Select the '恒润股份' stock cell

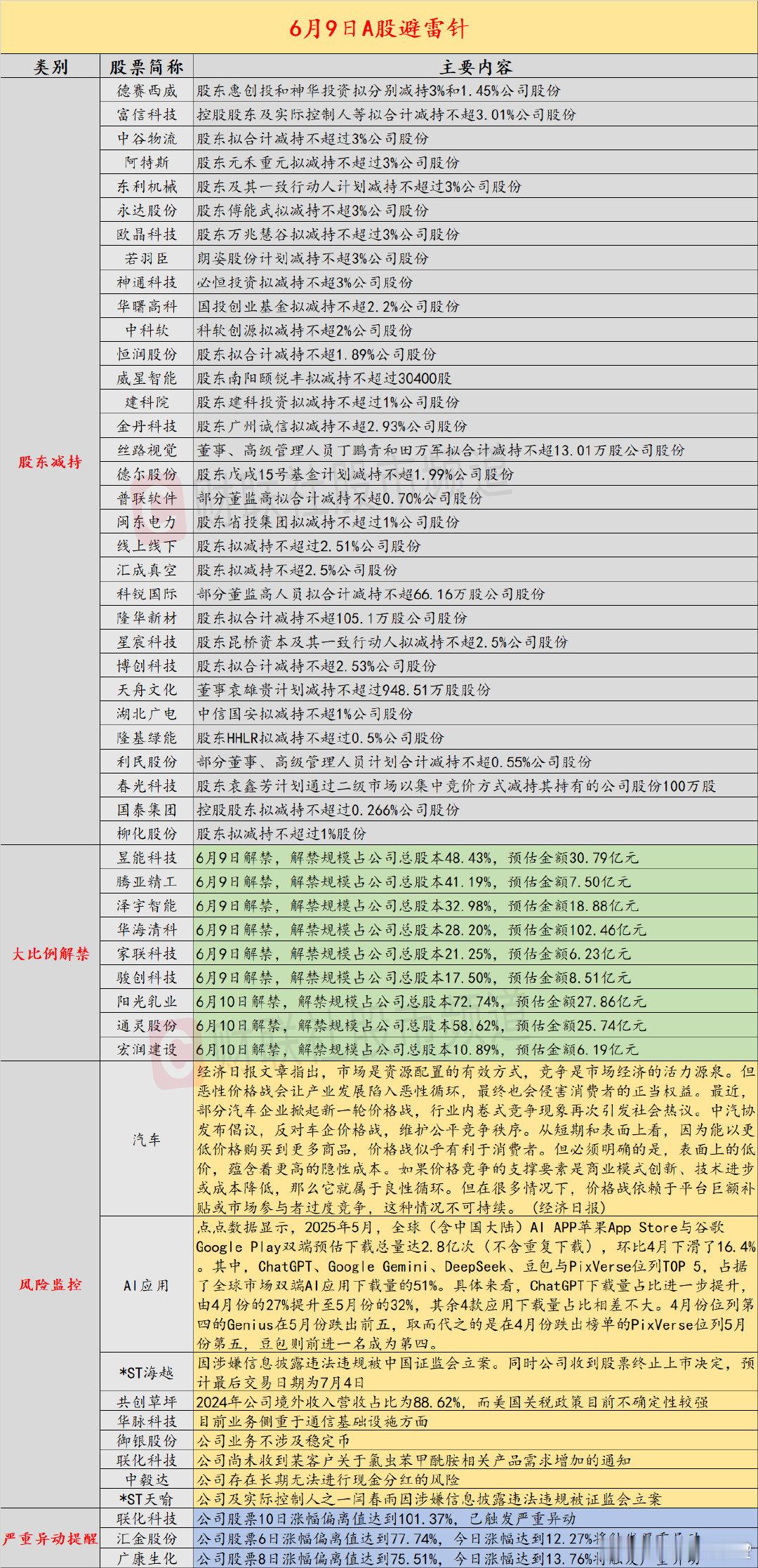click(147, 354)
